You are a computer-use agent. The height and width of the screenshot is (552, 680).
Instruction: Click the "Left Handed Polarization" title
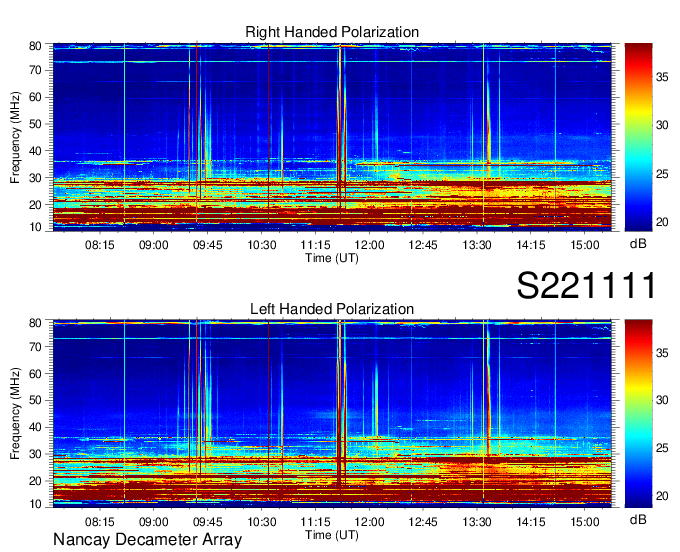[x=332, y=309]
